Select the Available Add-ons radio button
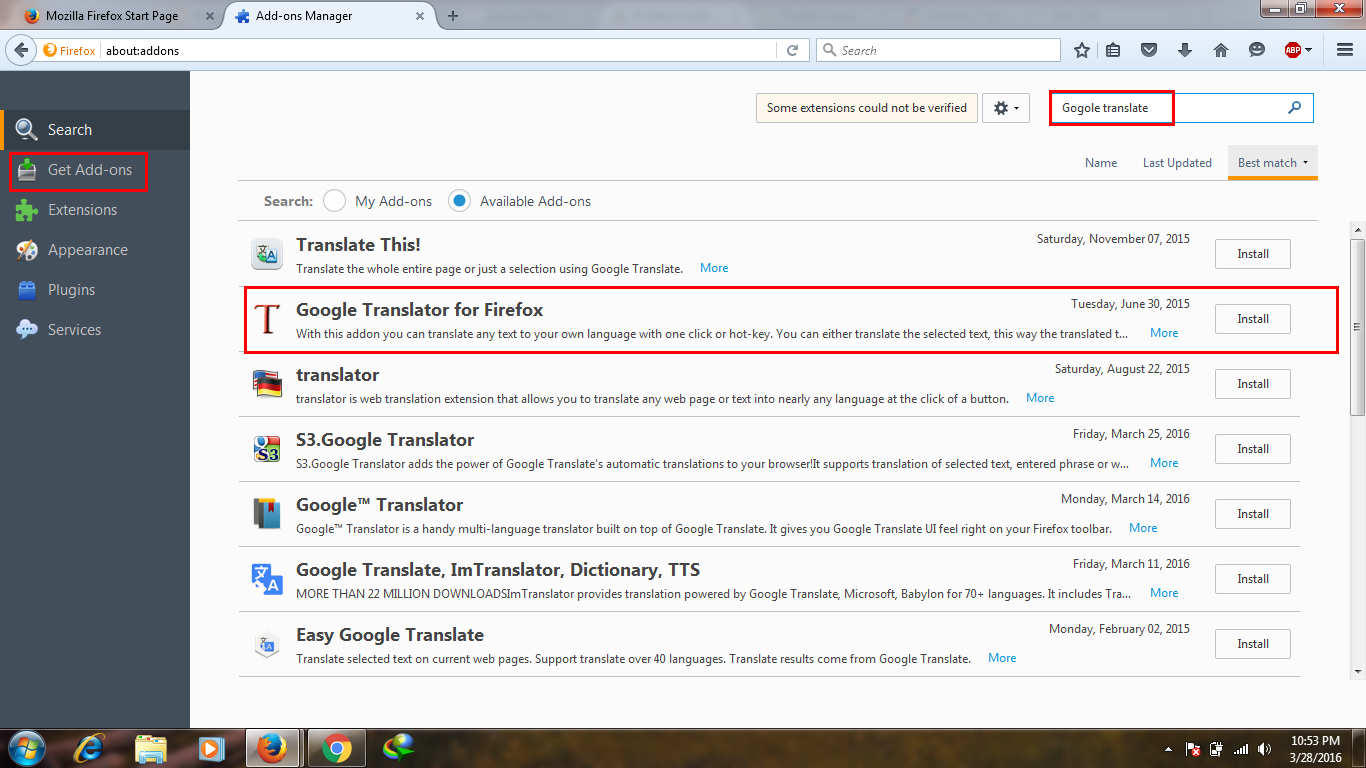1366x768 pixels. pyautogui.click(x=459, y=201)
